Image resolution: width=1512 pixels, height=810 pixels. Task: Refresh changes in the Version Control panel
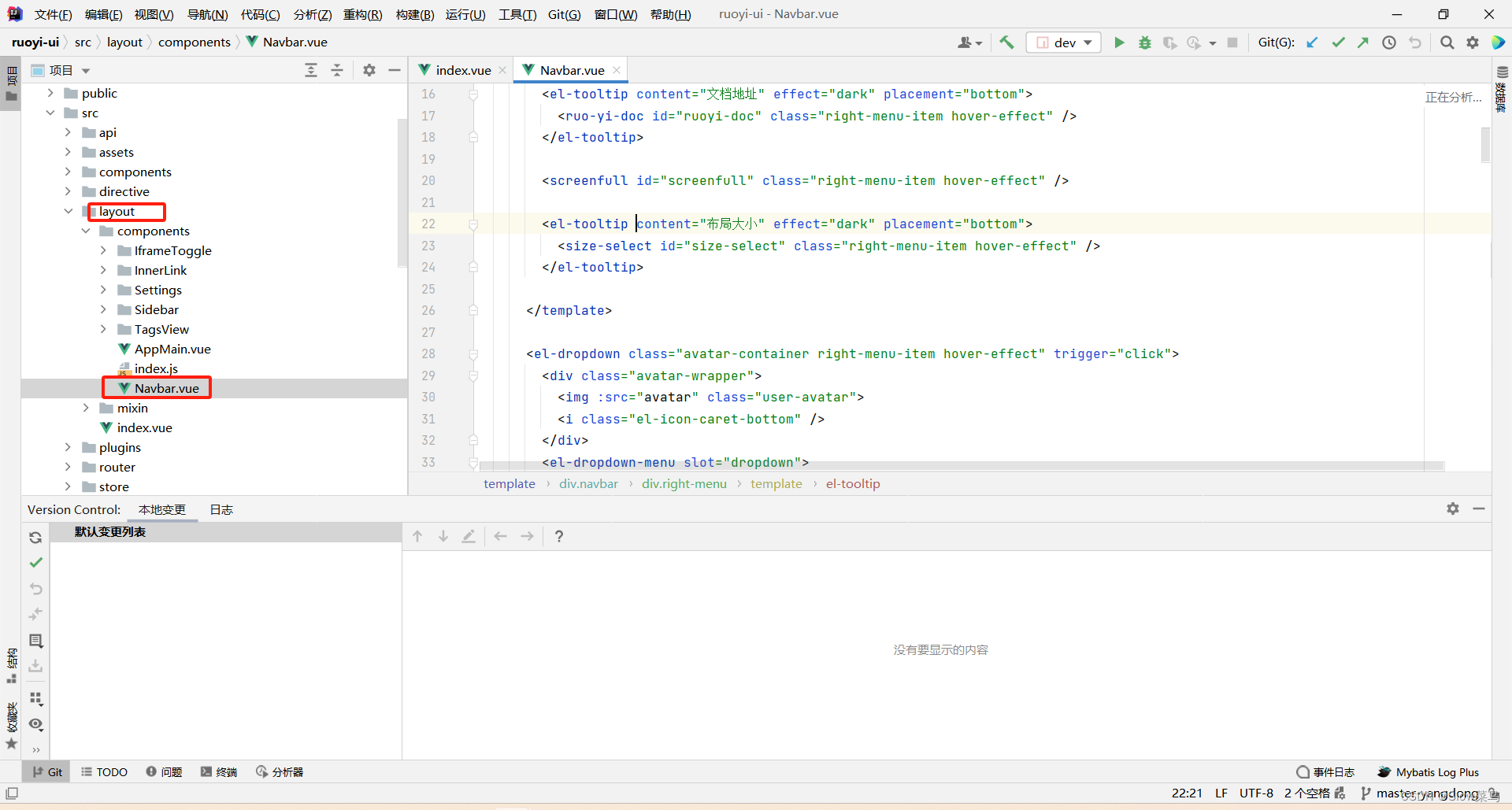tap(35, 538)
